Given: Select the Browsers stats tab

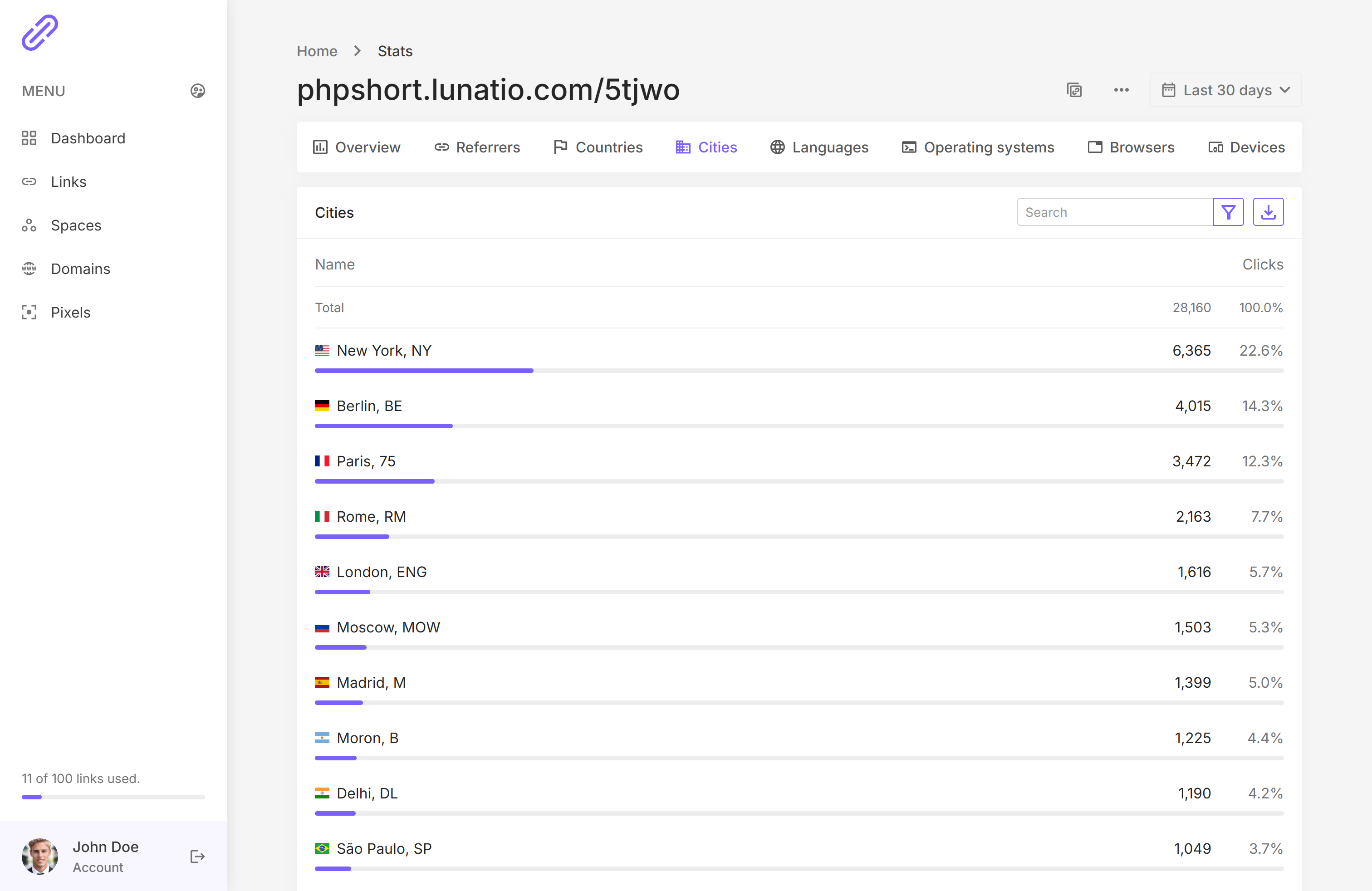Looking at the screenshot, I should [x=1131, y=147].
